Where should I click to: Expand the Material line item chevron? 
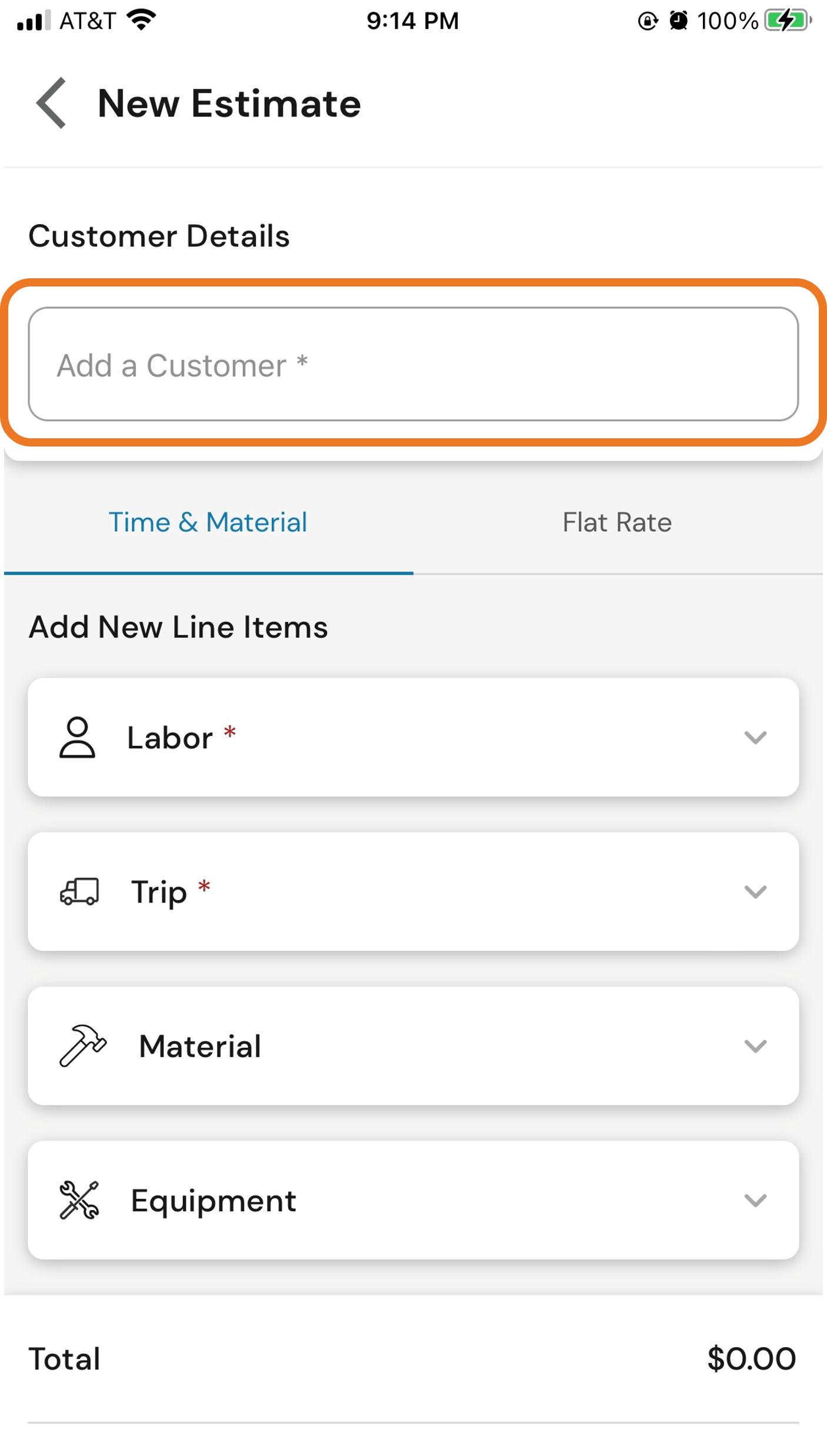click(755, 1045)
